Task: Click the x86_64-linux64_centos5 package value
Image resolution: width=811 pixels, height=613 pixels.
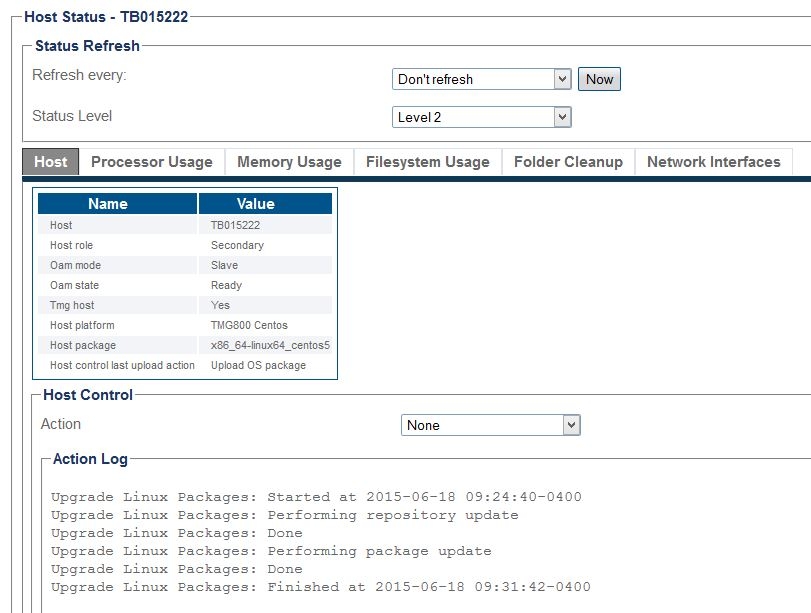Action: [270, 346]
